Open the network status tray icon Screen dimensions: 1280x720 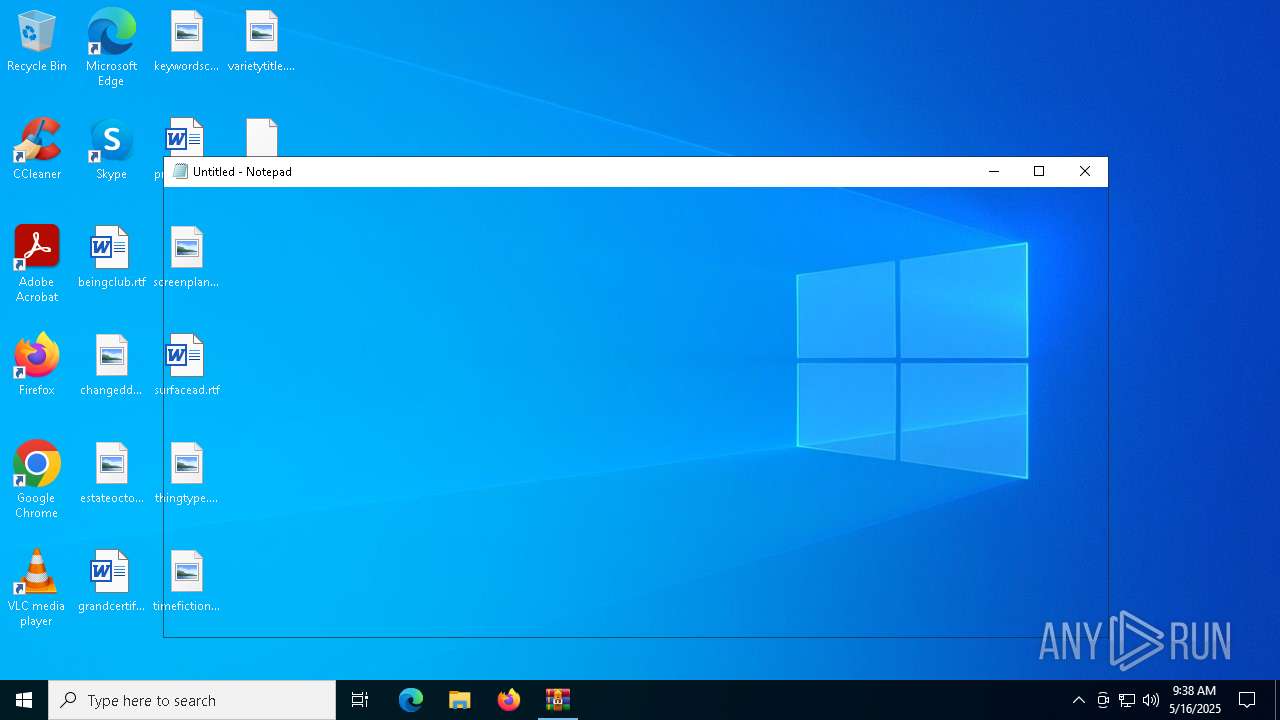1127,700
